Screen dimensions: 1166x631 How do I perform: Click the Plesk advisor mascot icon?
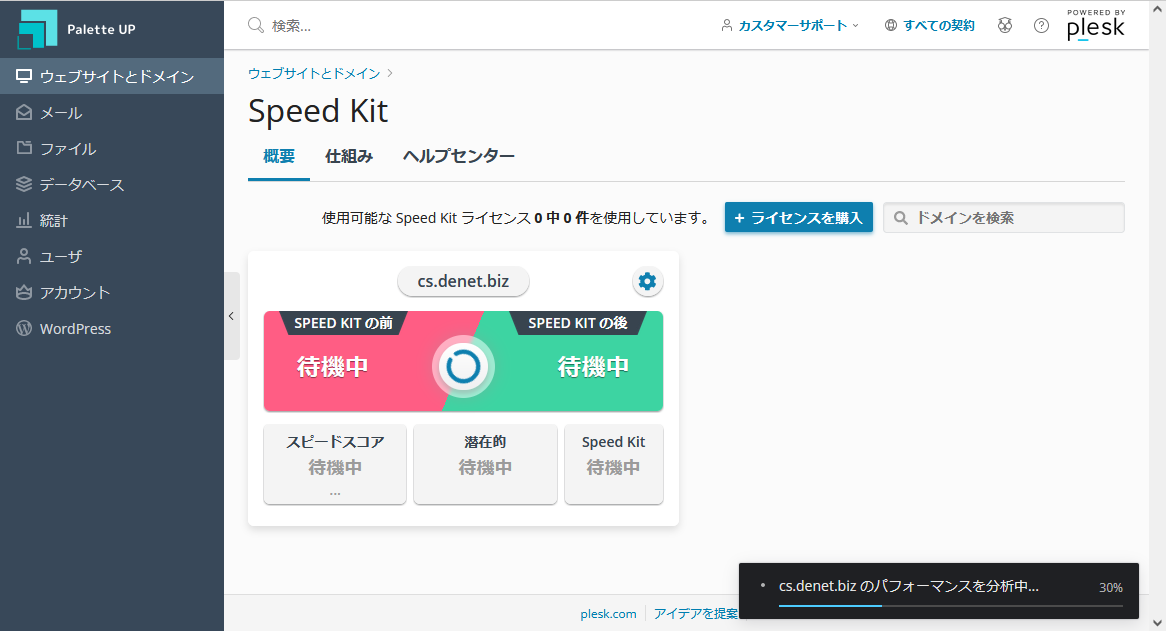[1005, 25]
